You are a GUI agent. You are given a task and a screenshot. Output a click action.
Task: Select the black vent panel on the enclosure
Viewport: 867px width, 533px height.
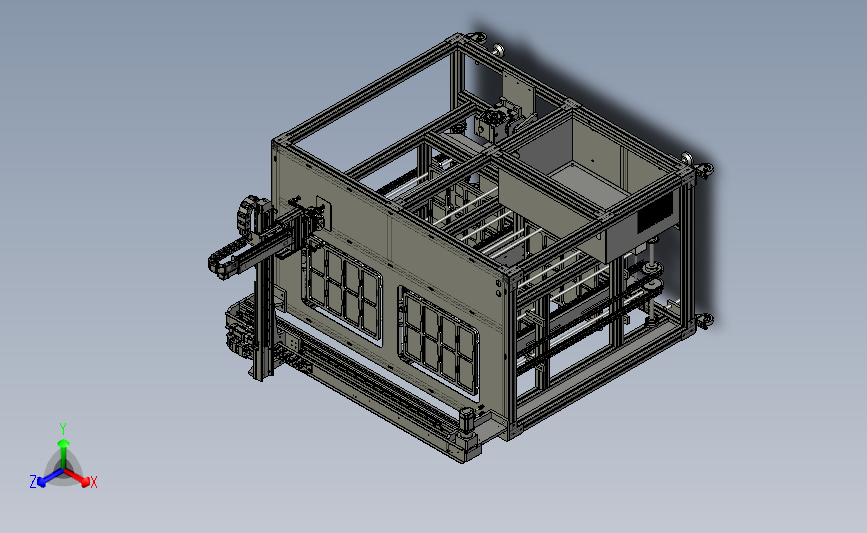tap(655, 212)
